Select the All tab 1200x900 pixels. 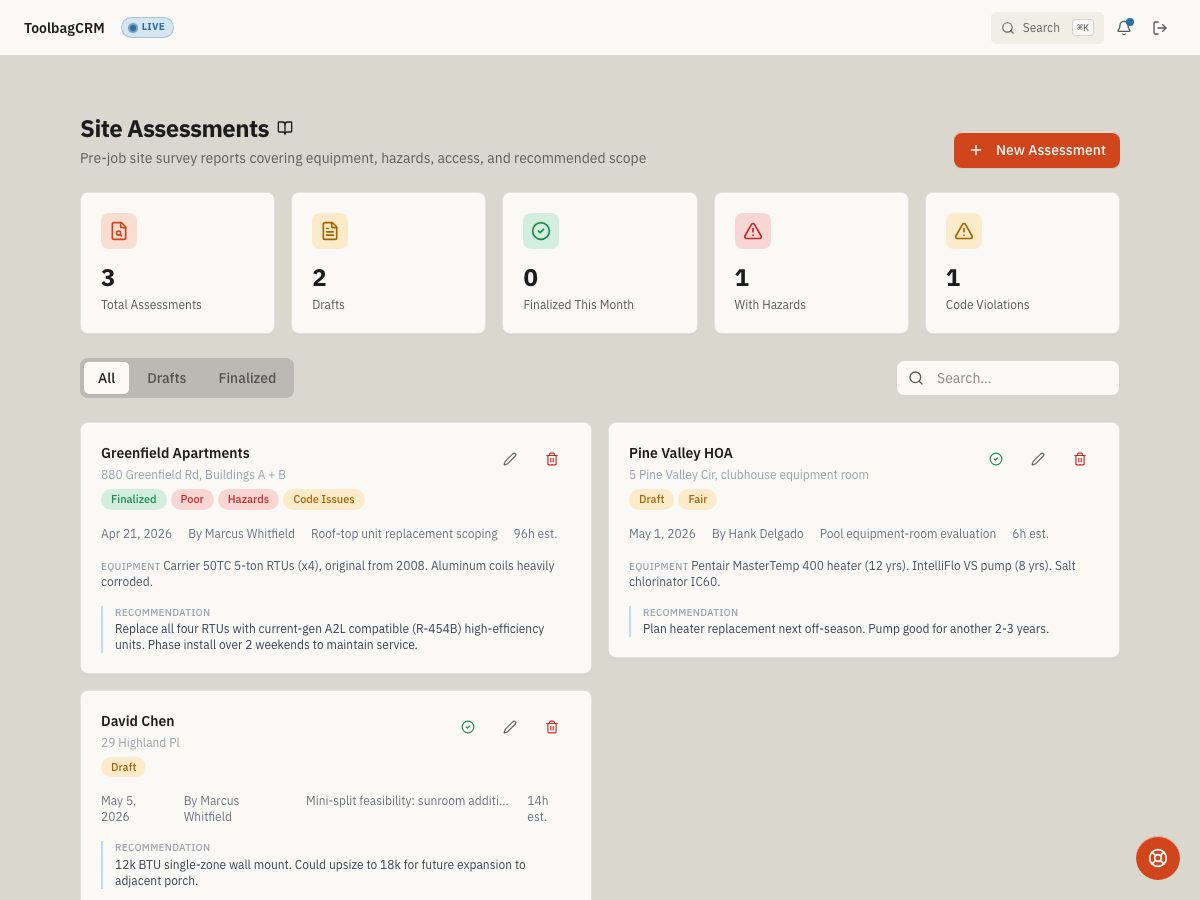[x=106, y=378]
